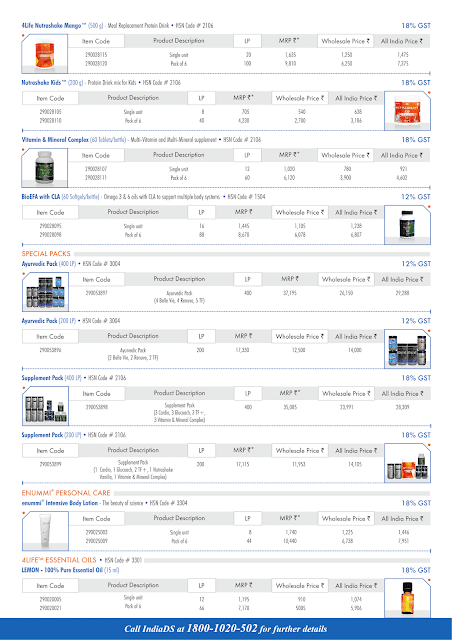Select All India Price 14,105 for Supplement Pack 200 LP

[x=355, y=464]
